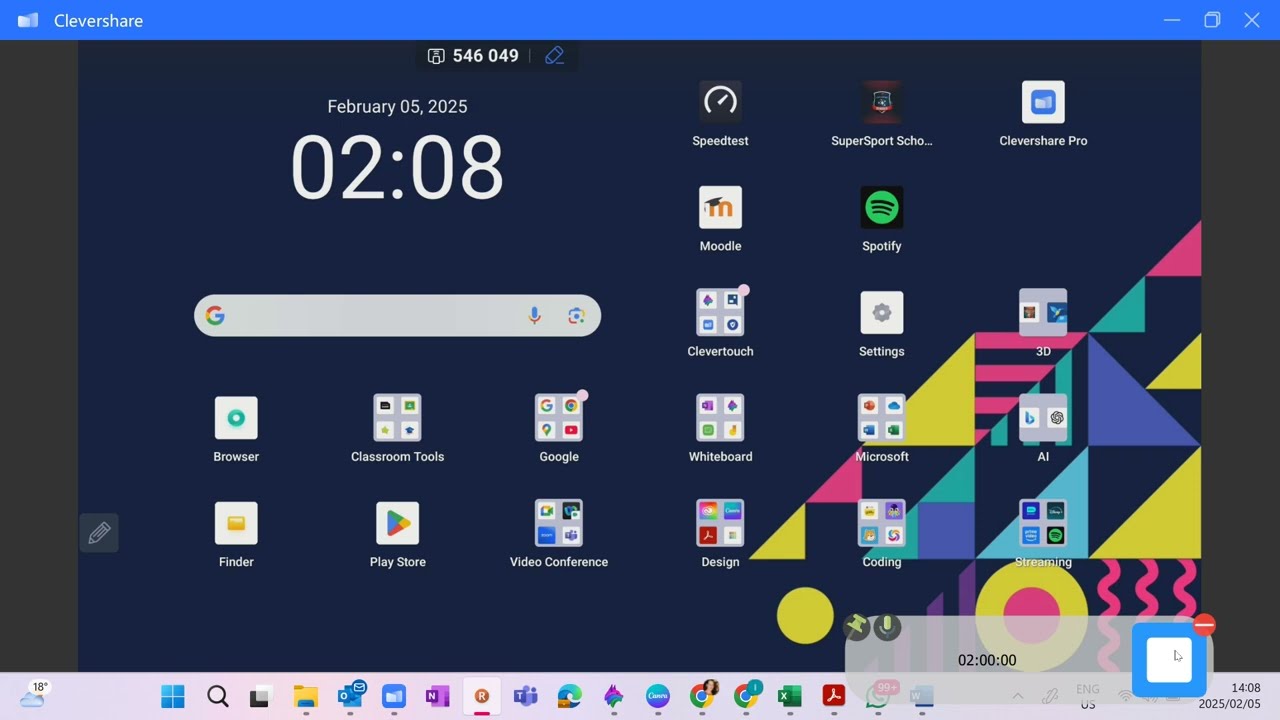Screen dimensions: 1280x720
Task: Open the Microsoft apps folder
Action: tap(881, 418)
